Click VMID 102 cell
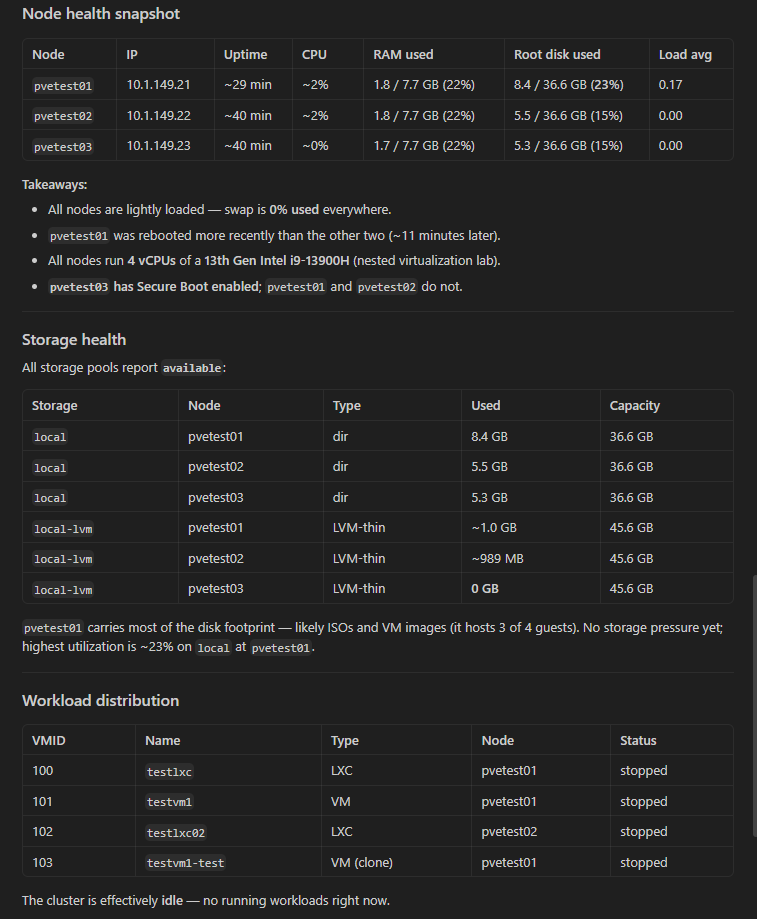The width and height of the screenshot is (757, 919). click(x=43, y=832)
